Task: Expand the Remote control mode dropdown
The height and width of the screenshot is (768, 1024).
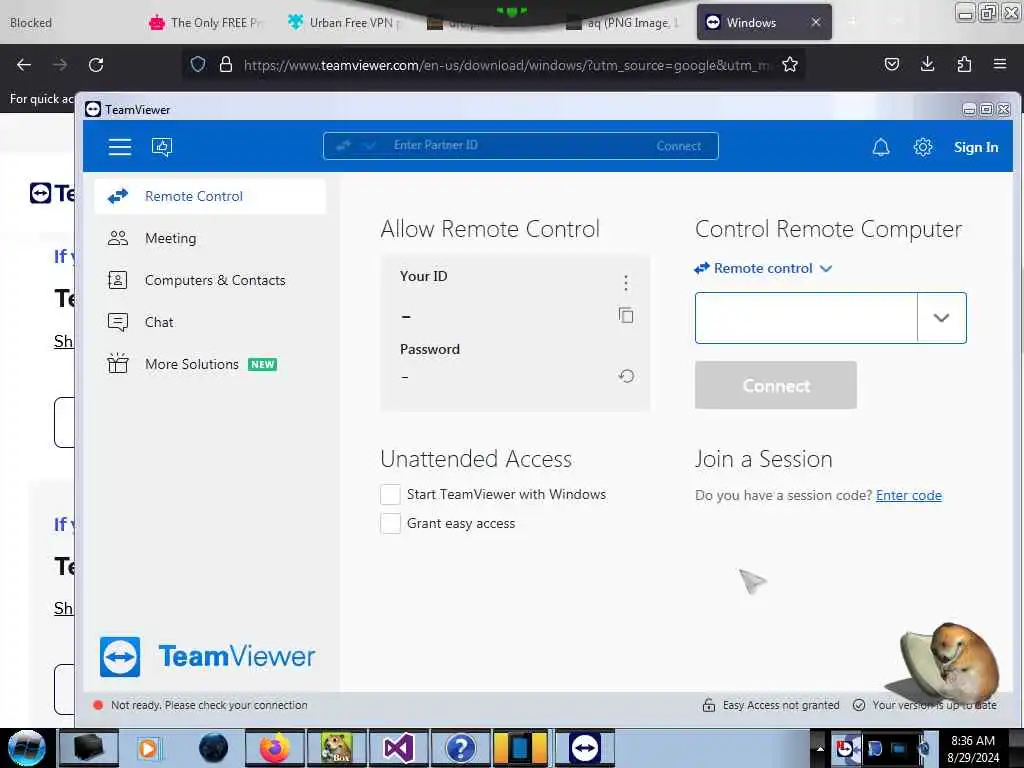Action: 763,268
